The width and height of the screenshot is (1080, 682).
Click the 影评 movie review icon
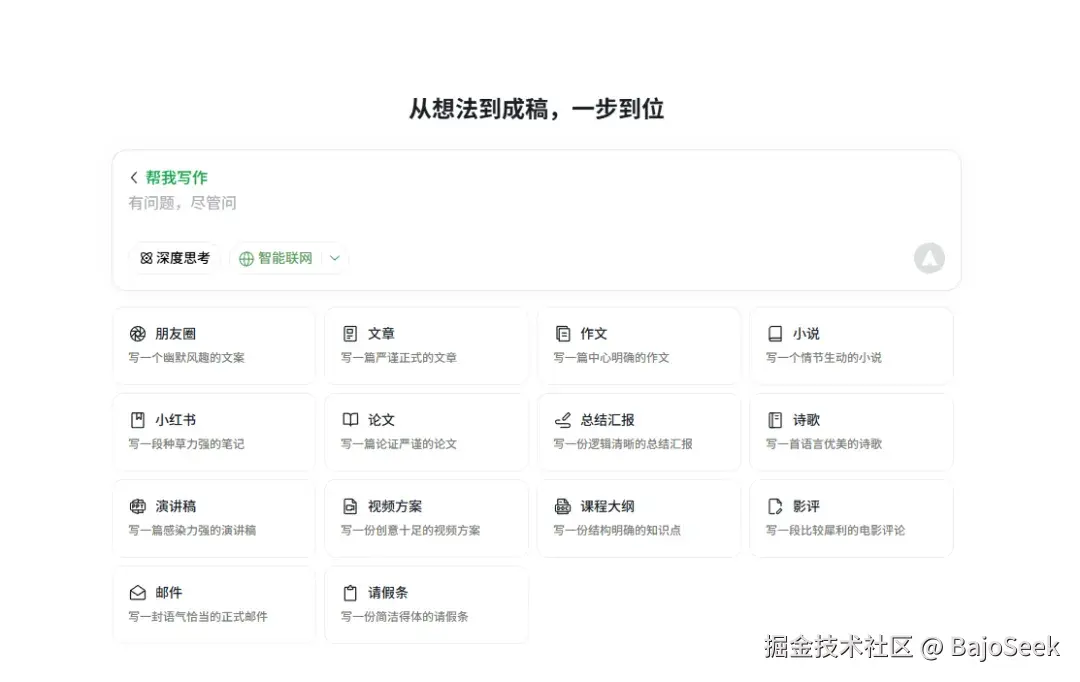pos(775,506)
